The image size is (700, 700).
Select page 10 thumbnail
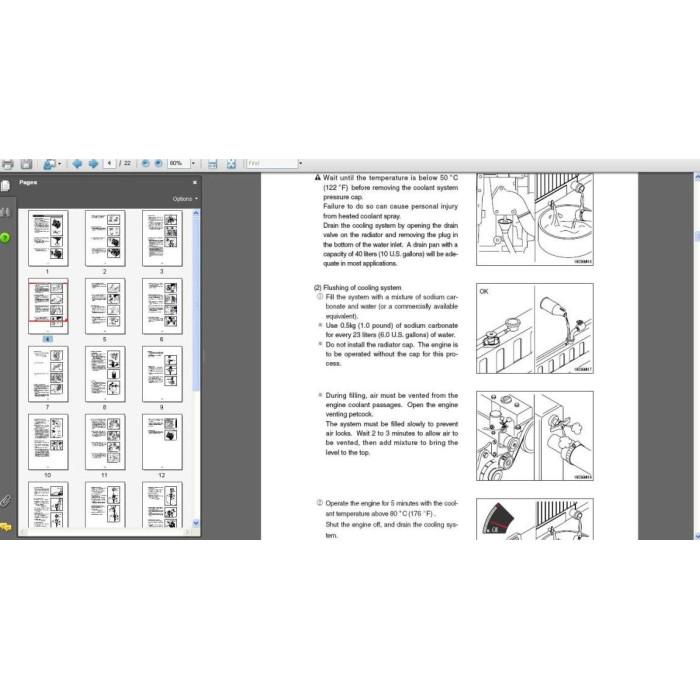[x=48, y=442]
